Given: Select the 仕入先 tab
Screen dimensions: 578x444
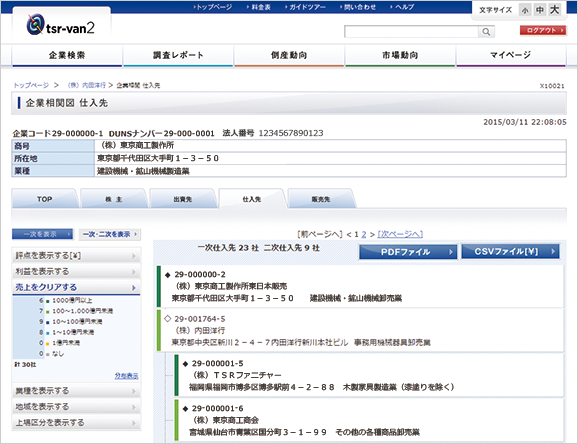Looking at the screenshot, I should pyautogui.click(x=252, y=199).
